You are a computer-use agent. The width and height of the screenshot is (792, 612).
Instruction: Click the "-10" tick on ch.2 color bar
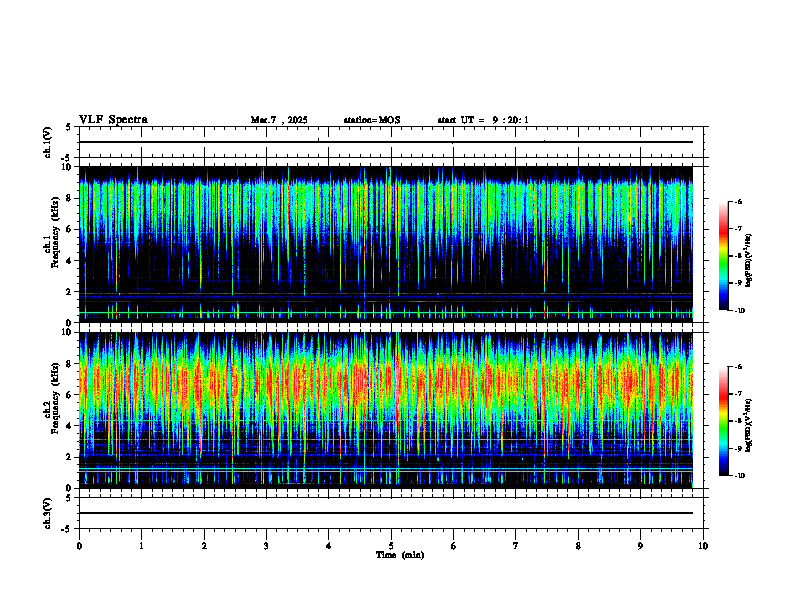(x=739, y=475)
